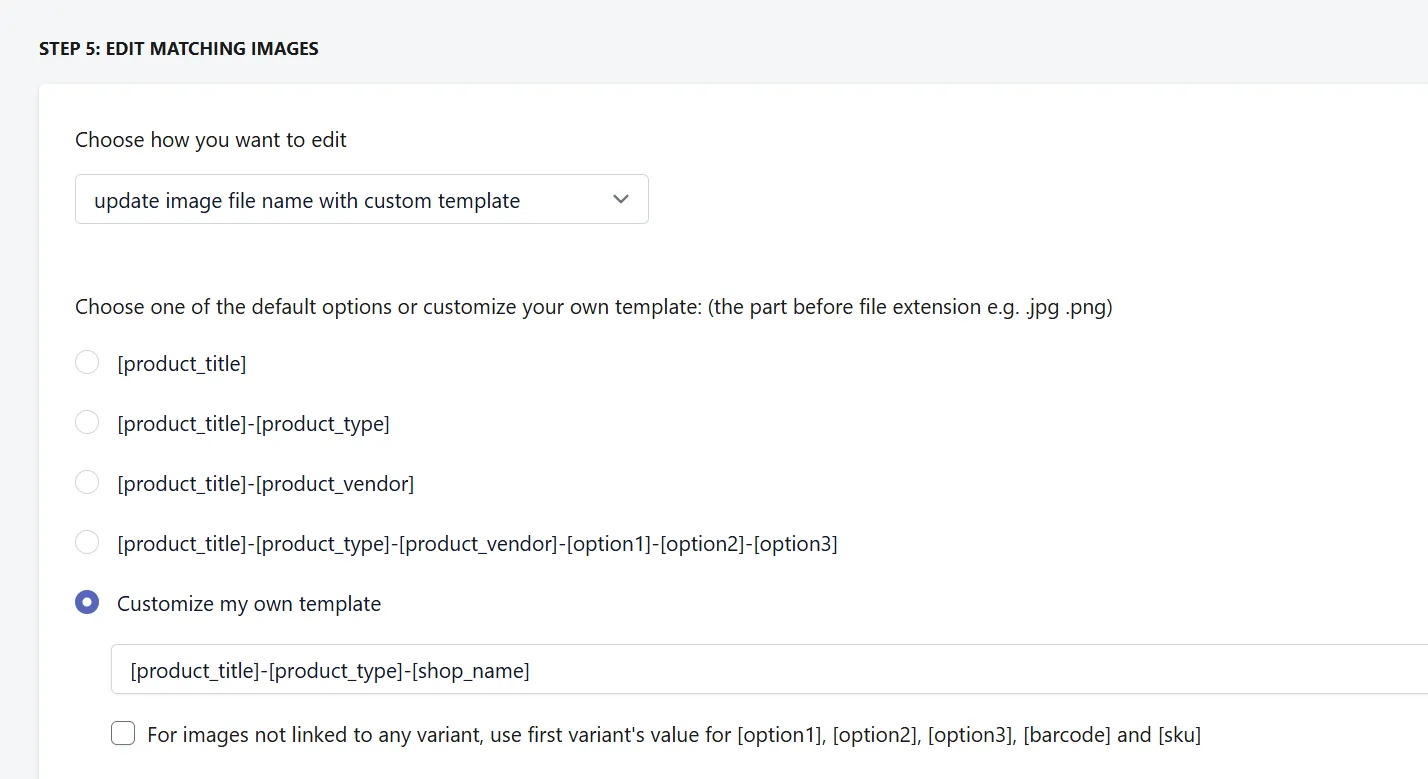1428x779 pixels.
Task: Click 'update image file name with custom template' text
Action: [307, 200]
